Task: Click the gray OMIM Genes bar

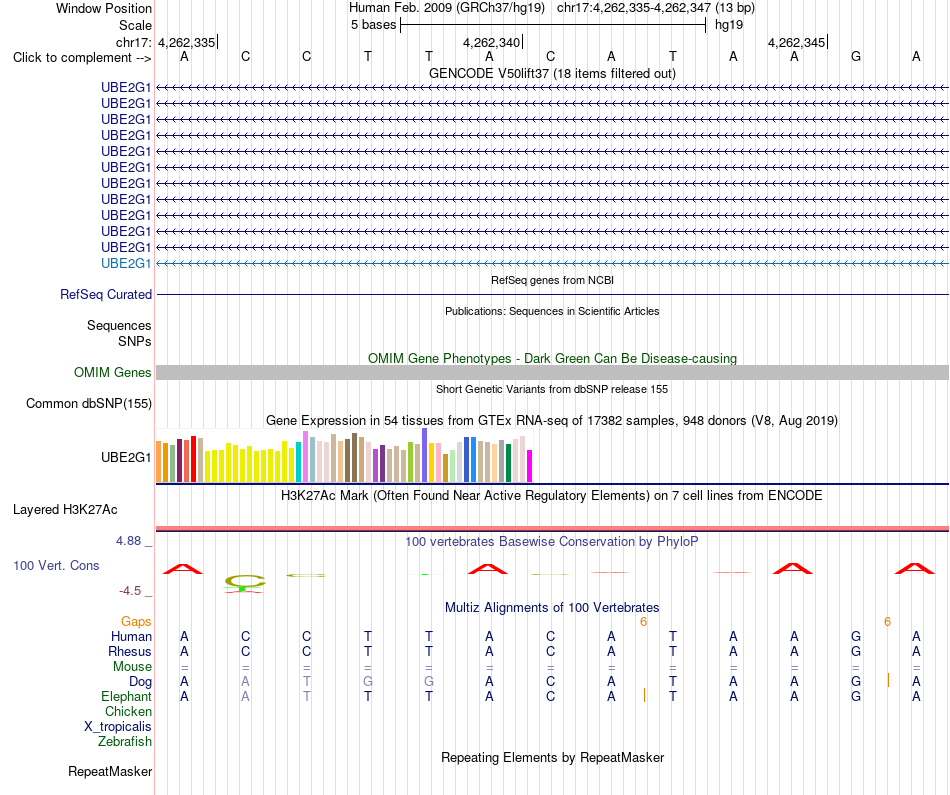Action: (x=552, y=373)
